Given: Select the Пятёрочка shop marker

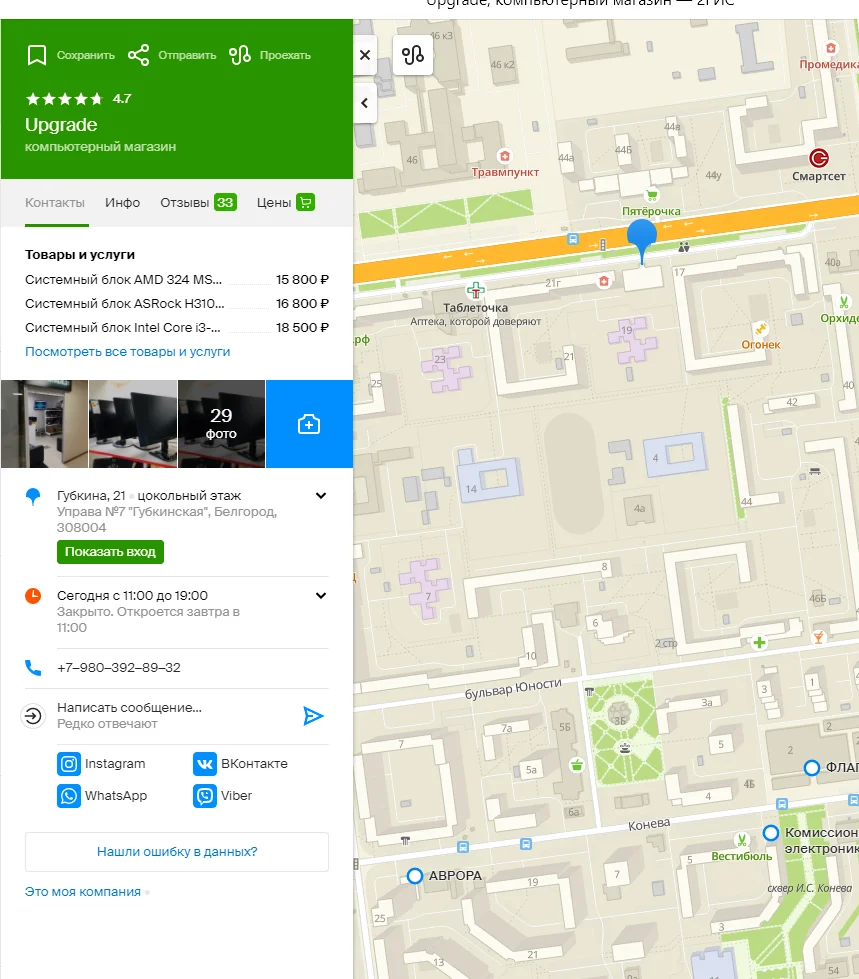Looking at the screenshot, I should click(x=651, y=195).
